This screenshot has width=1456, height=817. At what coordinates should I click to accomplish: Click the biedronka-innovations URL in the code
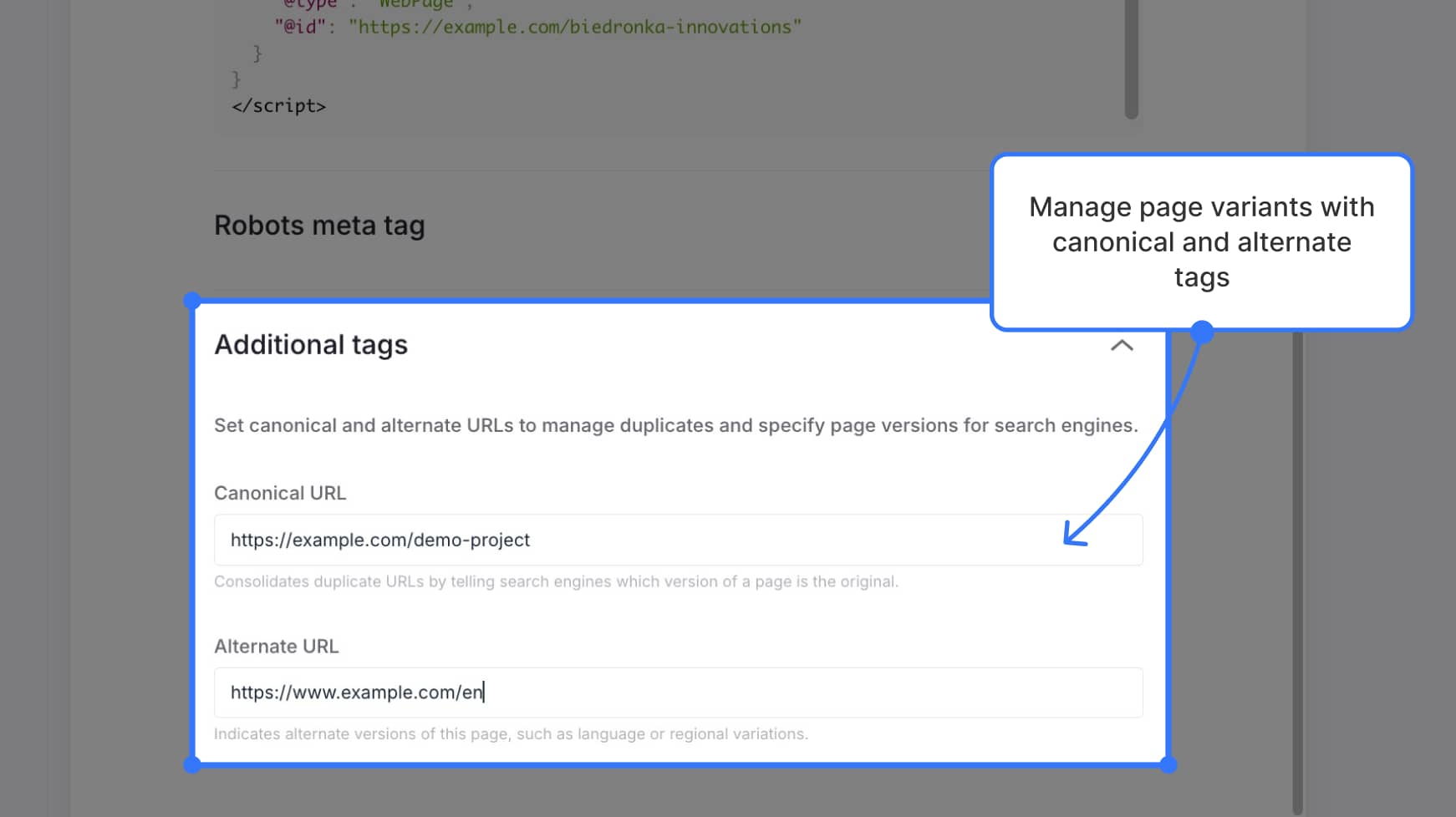tap(575, 27)
